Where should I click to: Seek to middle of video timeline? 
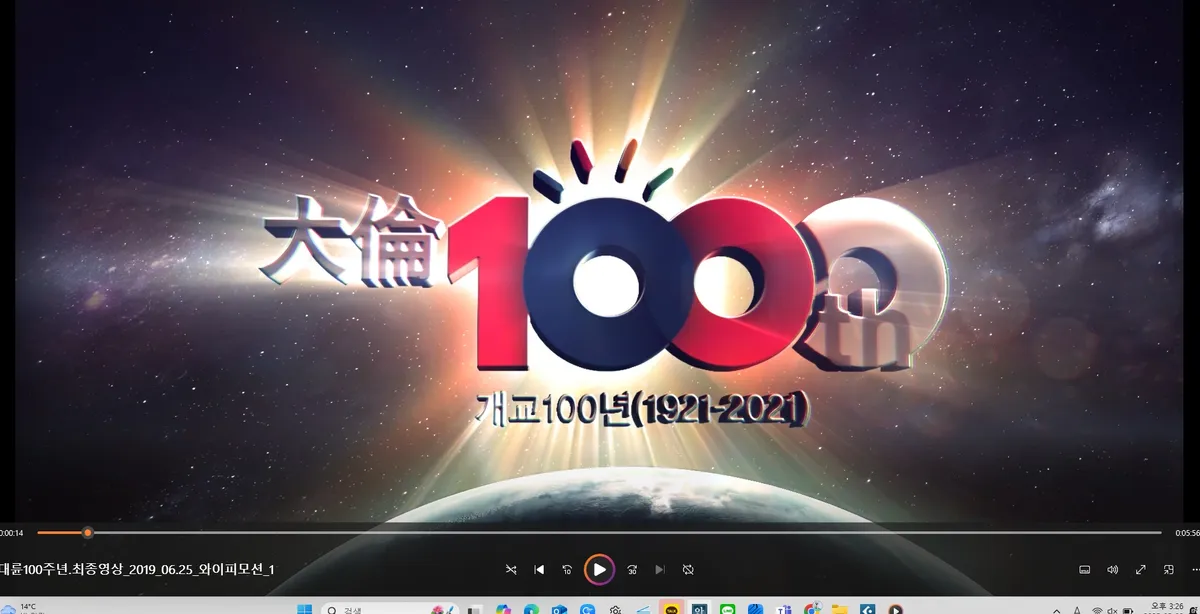coord(599,532)
